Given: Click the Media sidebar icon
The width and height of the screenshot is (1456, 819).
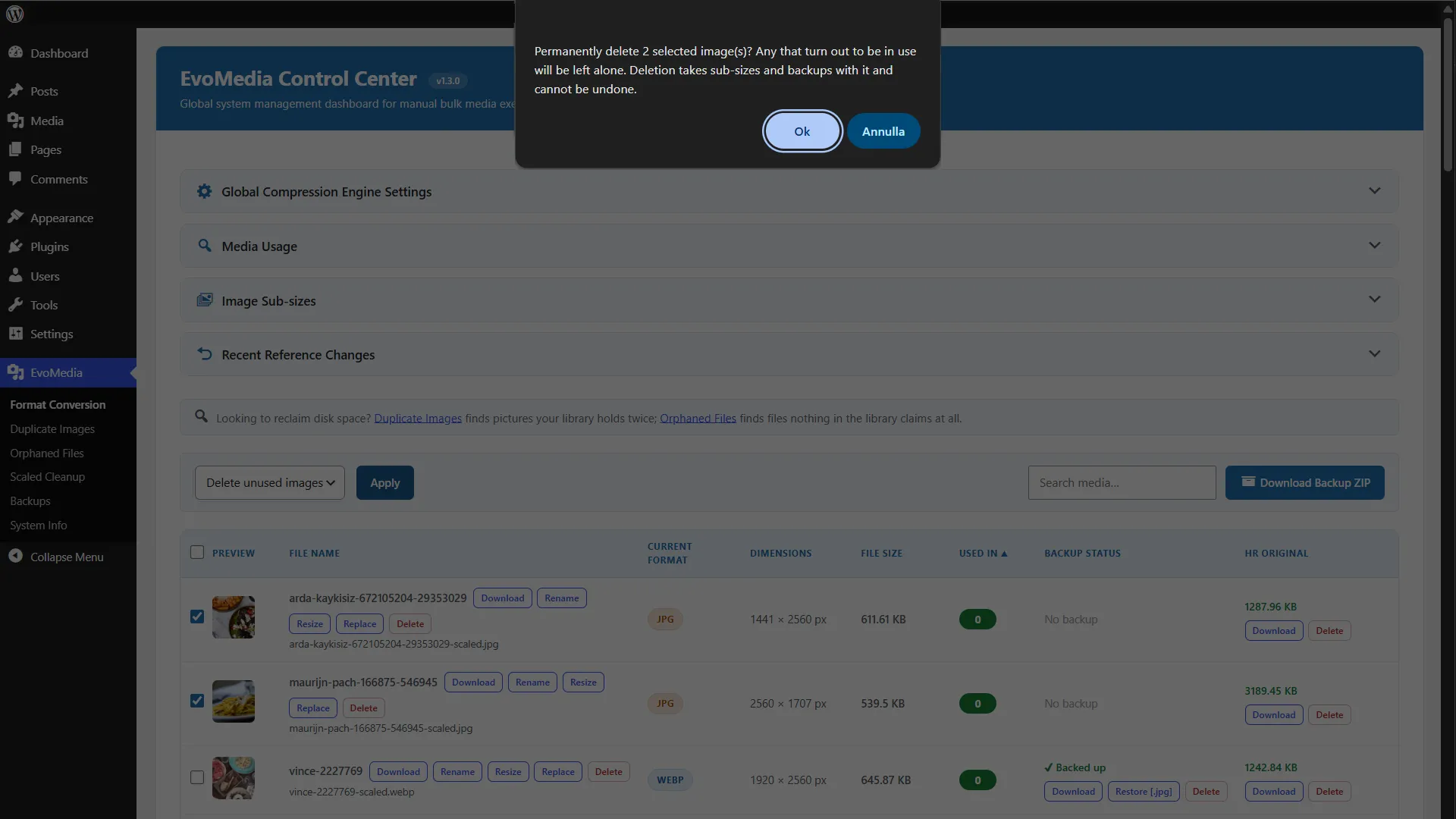Looking at the screenshot, I should (15, 120).
